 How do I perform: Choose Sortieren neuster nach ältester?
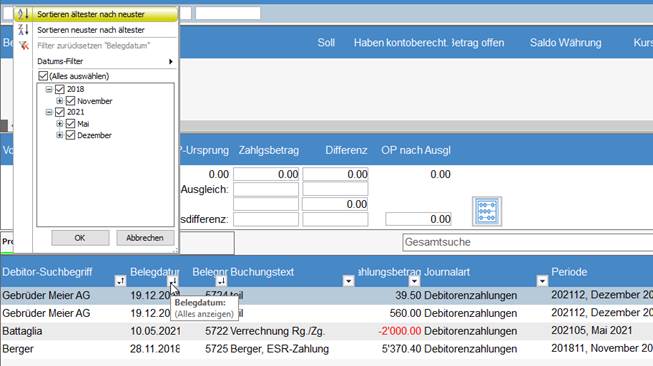click(91, 30)
